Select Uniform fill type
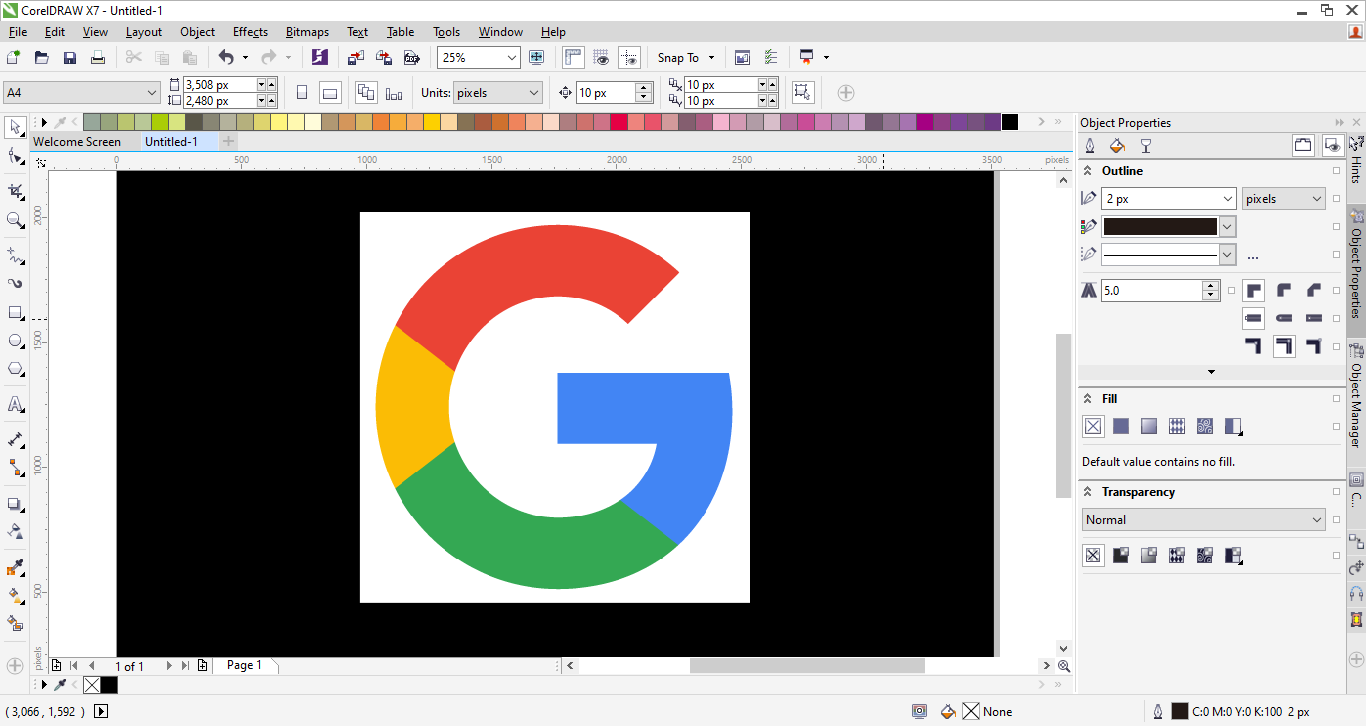Screen dimensions: 1366x726 1121,426
